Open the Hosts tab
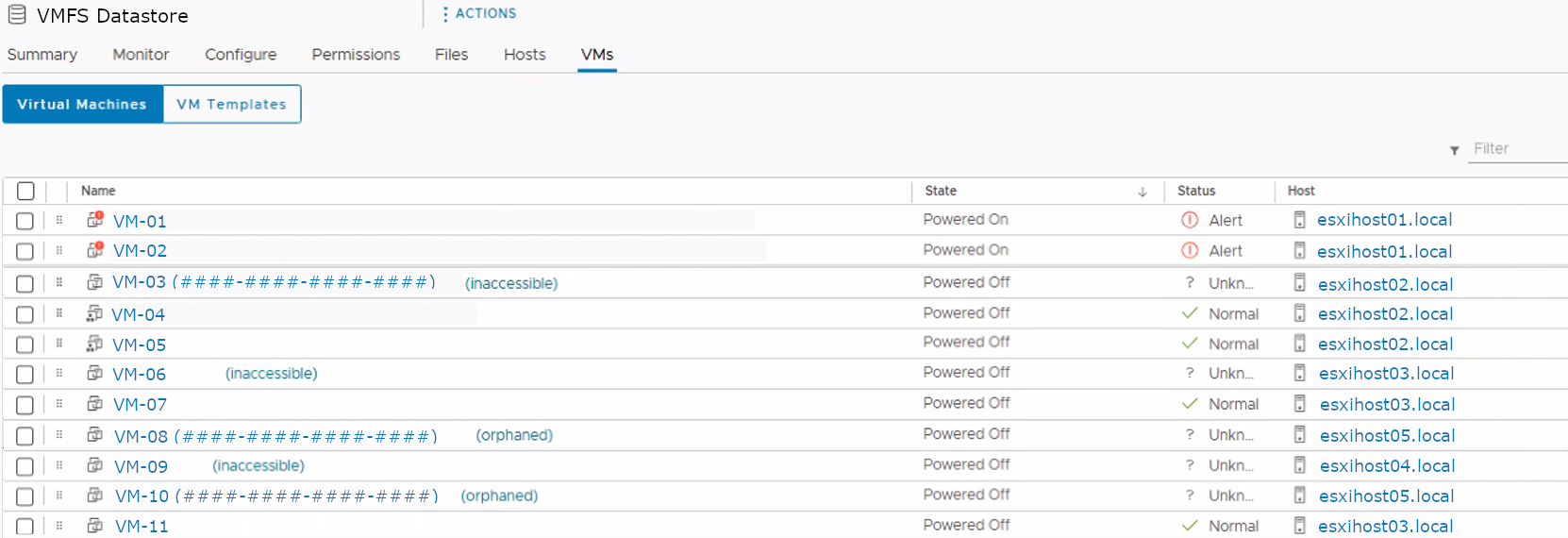1568x538 pixels. (x=525, y=55)
